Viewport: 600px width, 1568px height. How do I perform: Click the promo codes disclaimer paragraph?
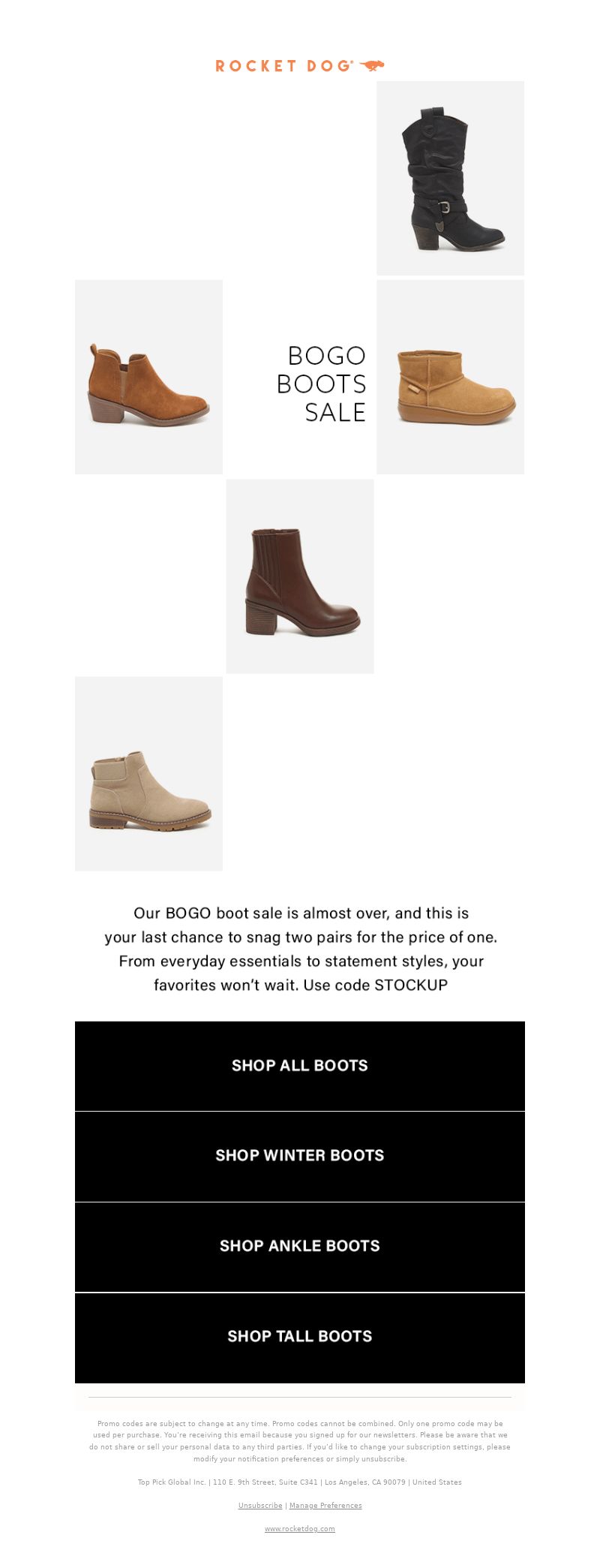[x=300, y=1441]
